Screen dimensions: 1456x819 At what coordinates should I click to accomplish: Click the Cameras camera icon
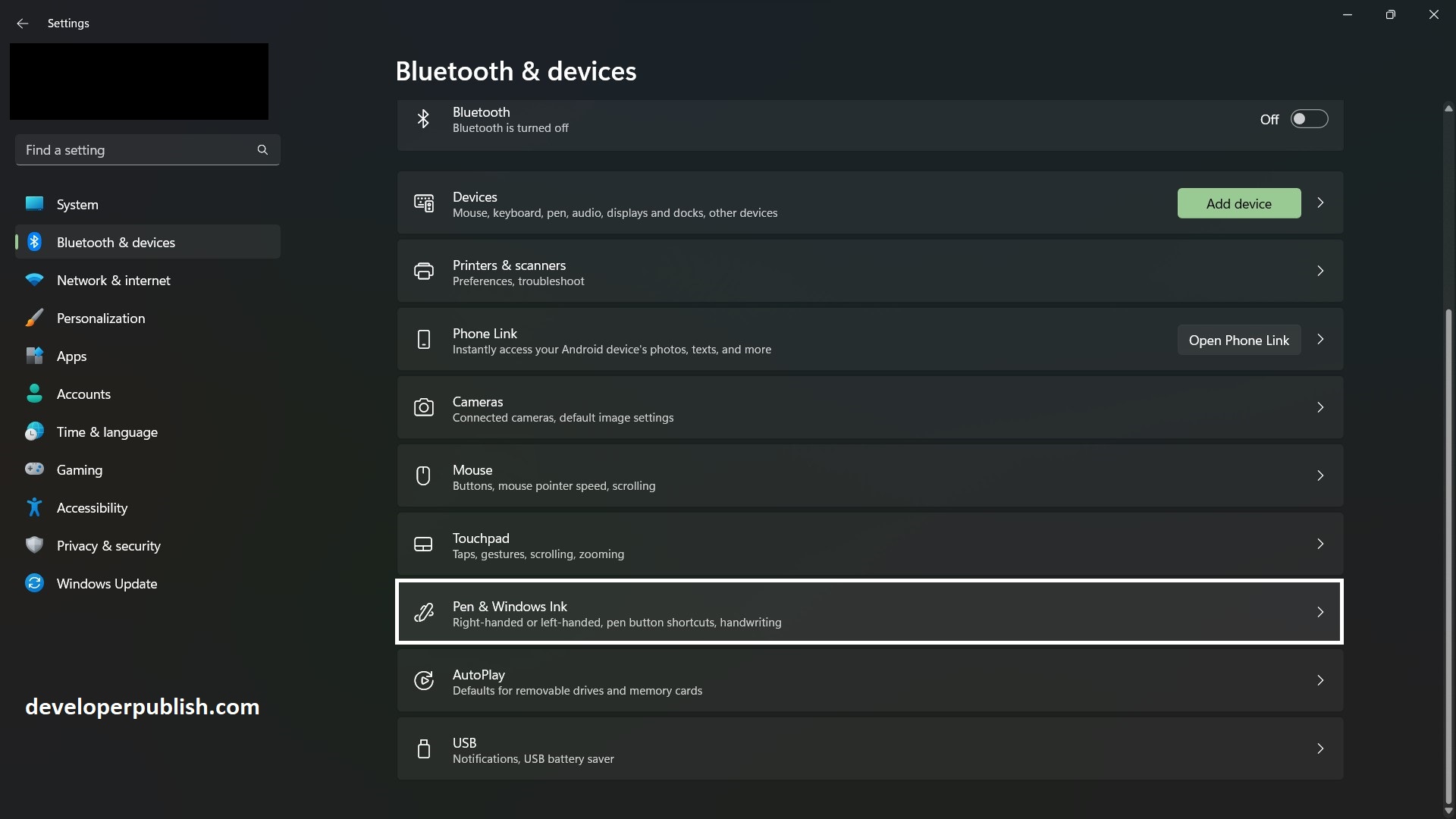423,407
